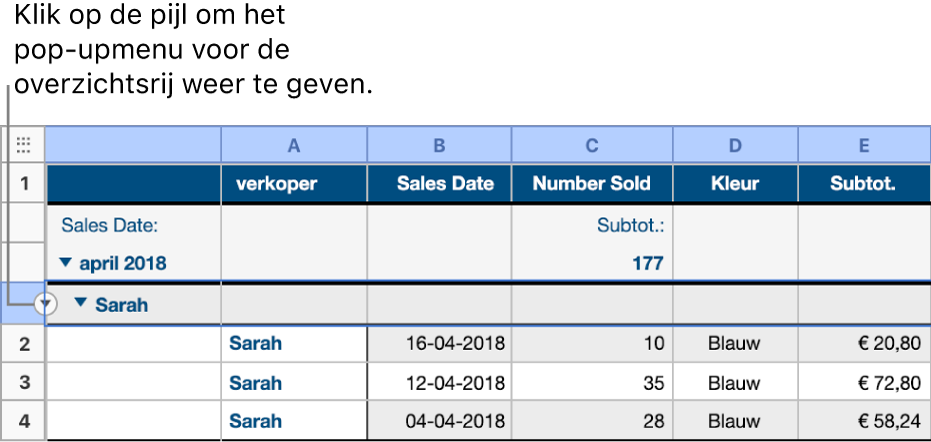Select column E header
The width and height of the screenshot is (931, 442).
point(864,145)
